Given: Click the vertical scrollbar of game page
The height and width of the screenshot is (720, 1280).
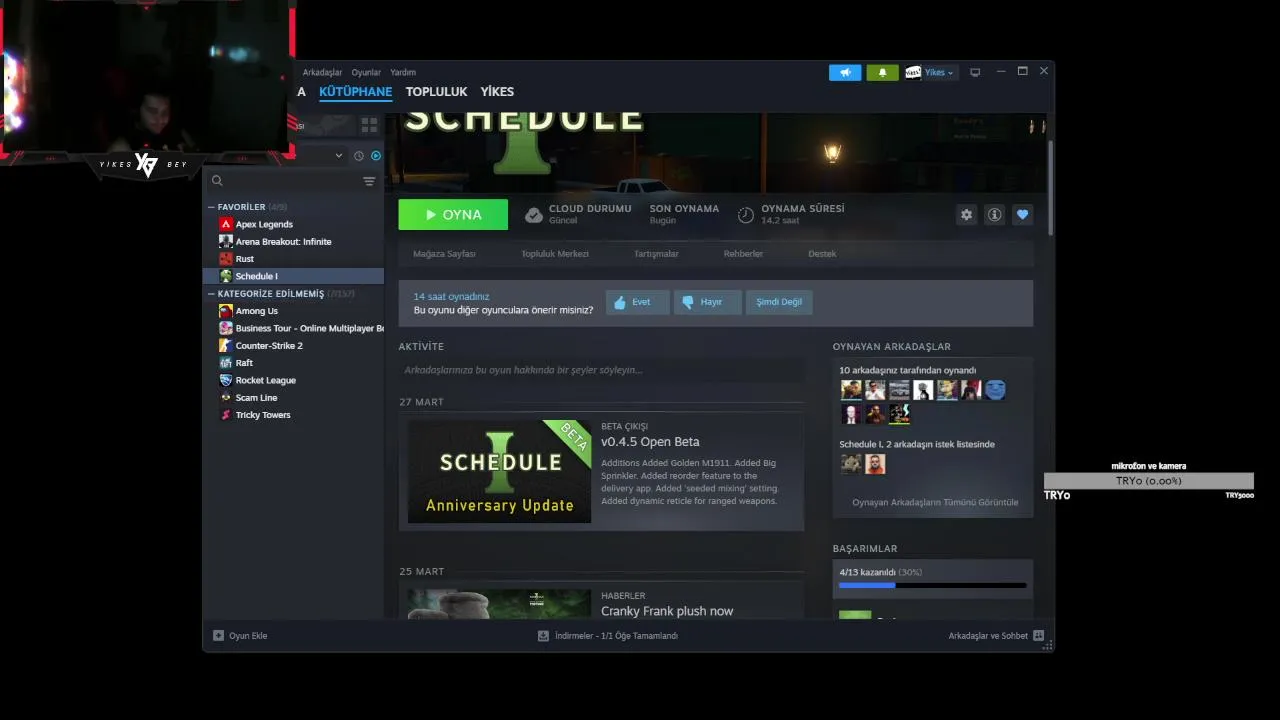Looking at the screenshot, I should point(1050,188).
